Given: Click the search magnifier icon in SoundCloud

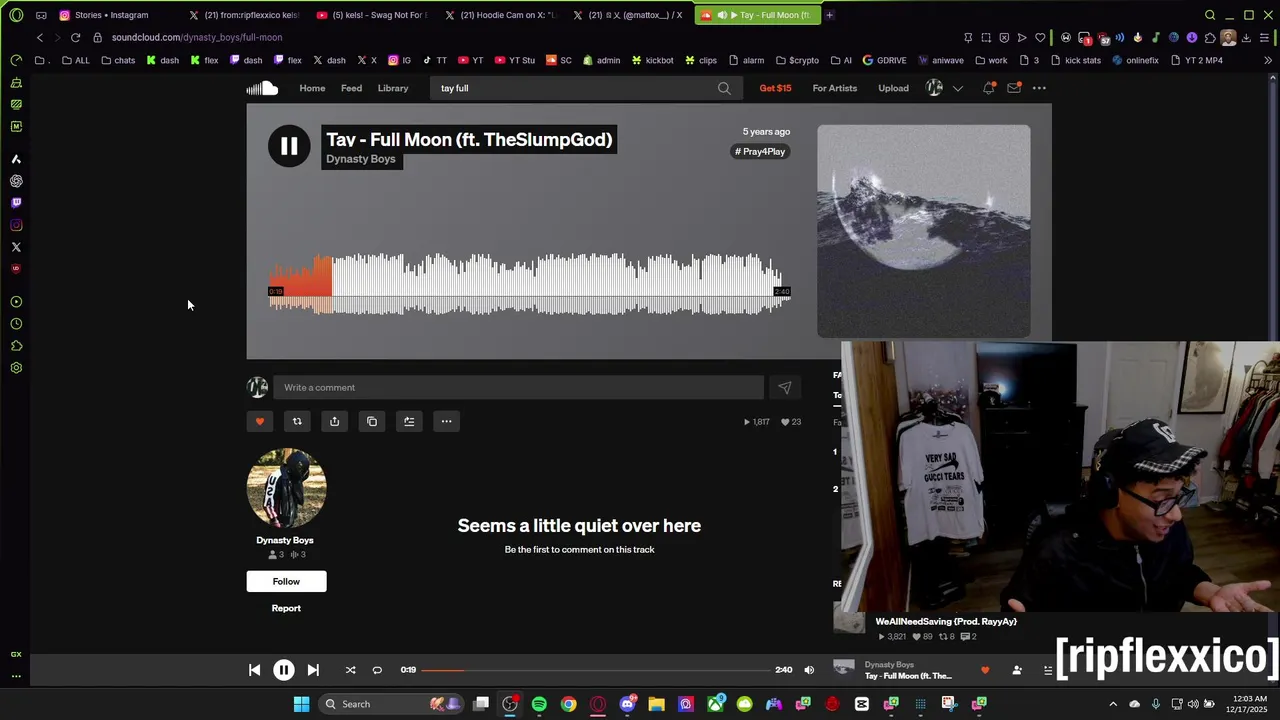Looking at the screenshot, I should [x=724, y=88].
